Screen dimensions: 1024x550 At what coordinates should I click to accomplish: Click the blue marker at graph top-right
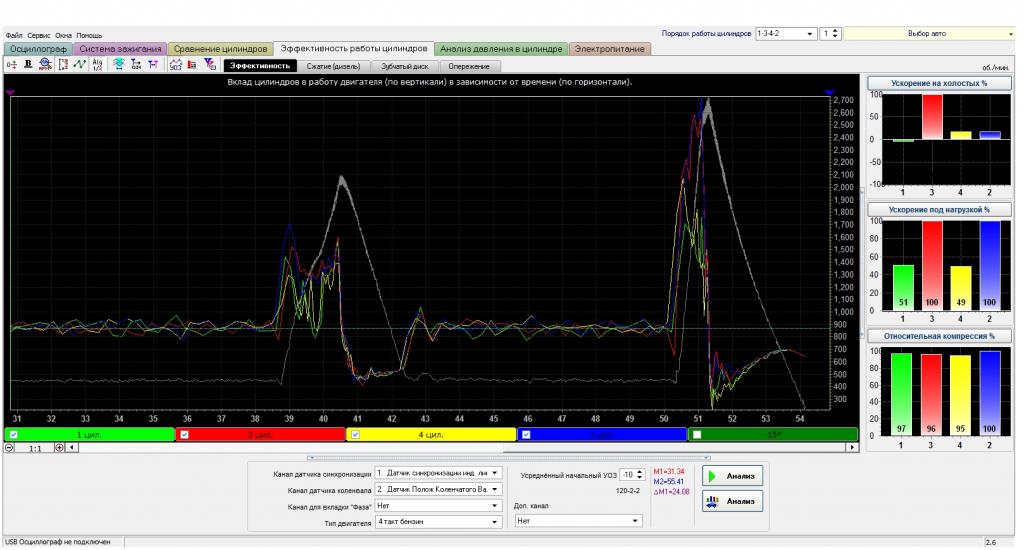click(829, 93)
